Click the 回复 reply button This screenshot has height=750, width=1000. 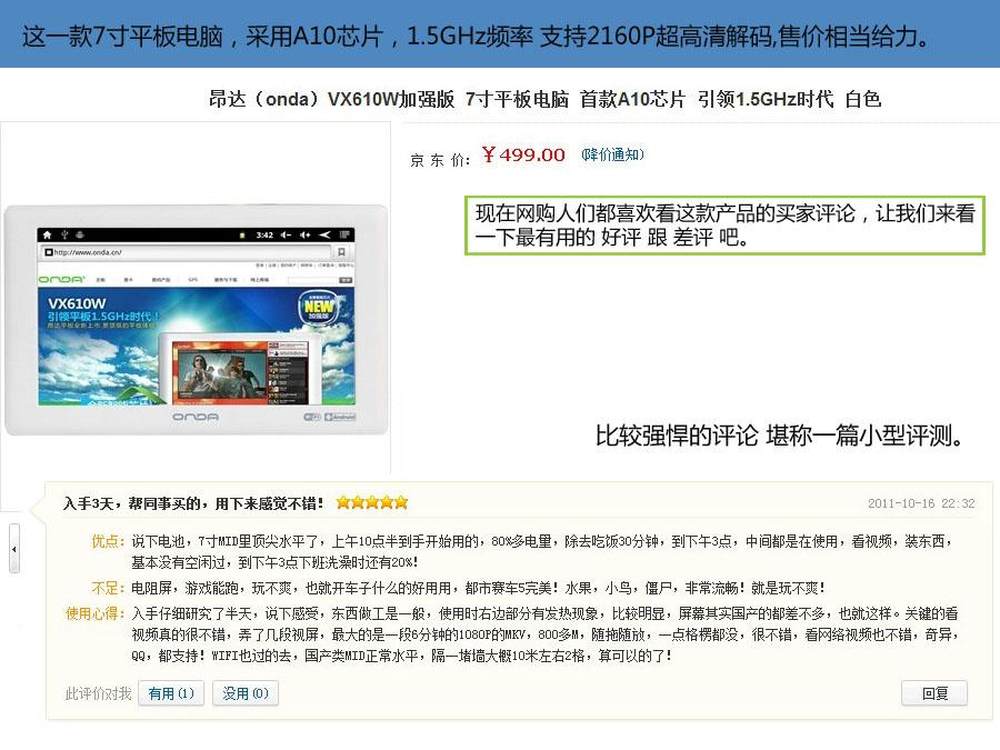coord(934,693)
